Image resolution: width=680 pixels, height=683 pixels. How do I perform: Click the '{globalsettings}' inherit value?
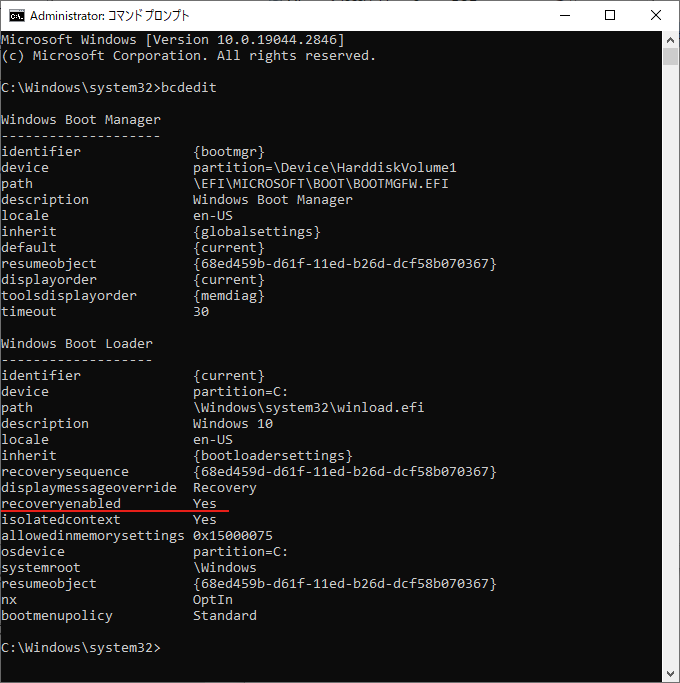click(257, 232)
